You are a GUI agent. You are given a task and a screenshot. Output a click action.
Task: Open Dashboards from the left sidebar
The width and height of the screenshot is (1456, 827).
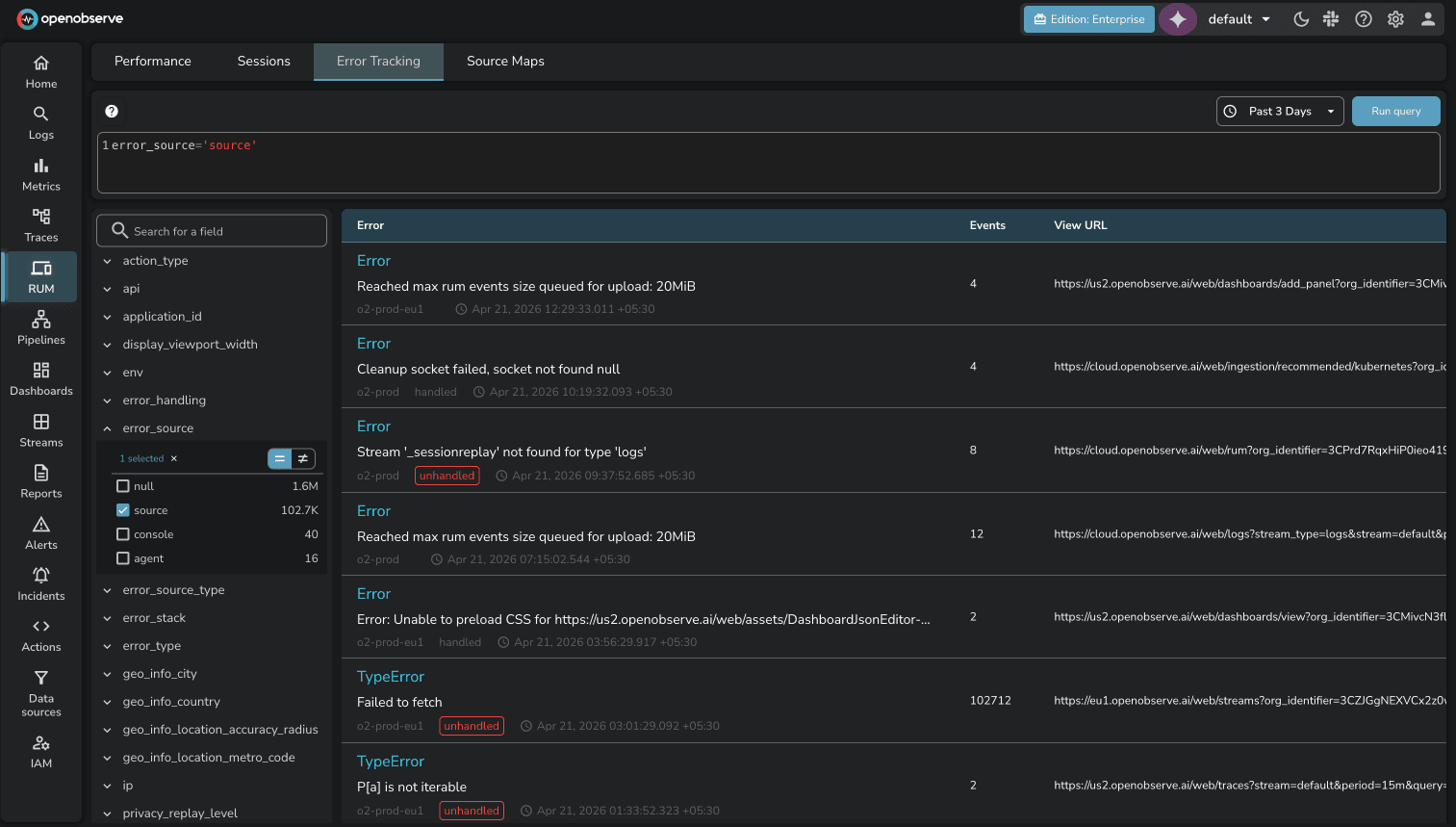(40, 379)
